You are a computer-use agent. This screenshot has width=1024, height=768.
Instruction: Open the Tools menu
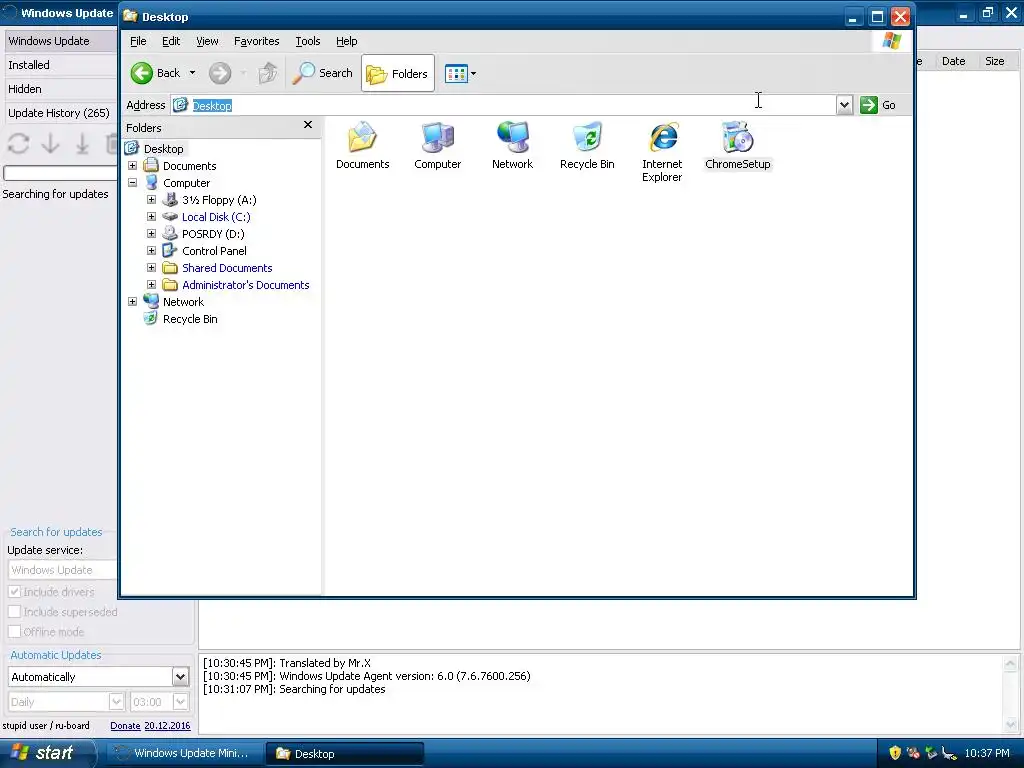(308, 41)
